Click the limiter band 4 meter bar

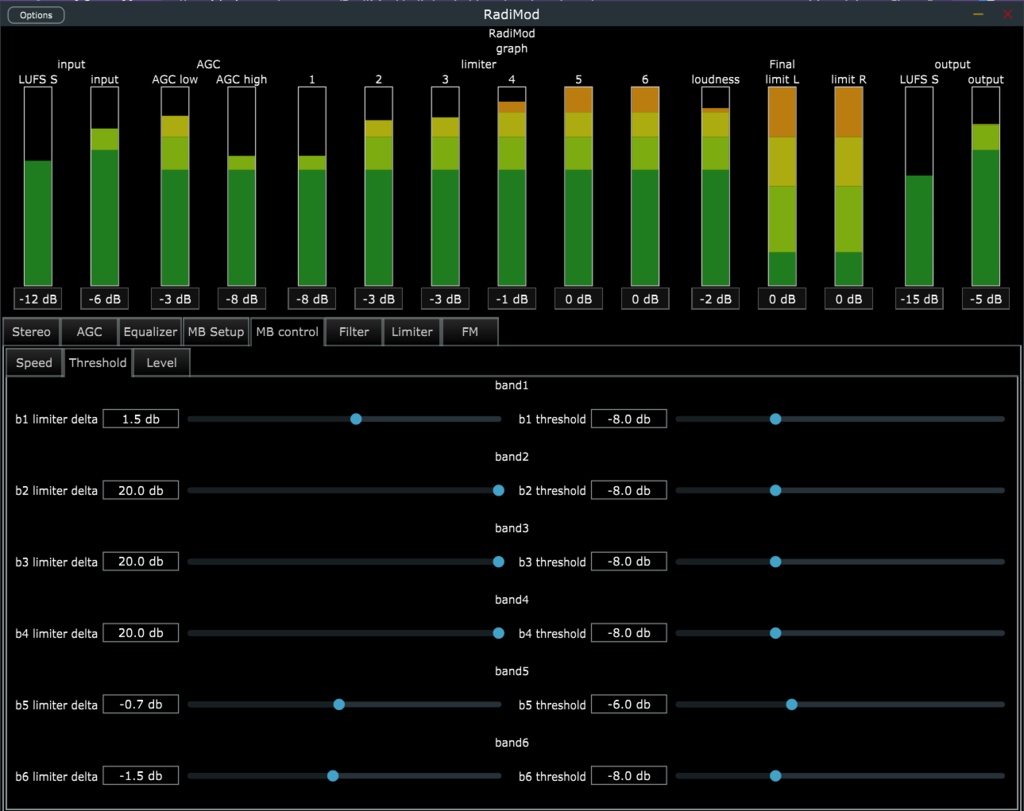[512, 186]
